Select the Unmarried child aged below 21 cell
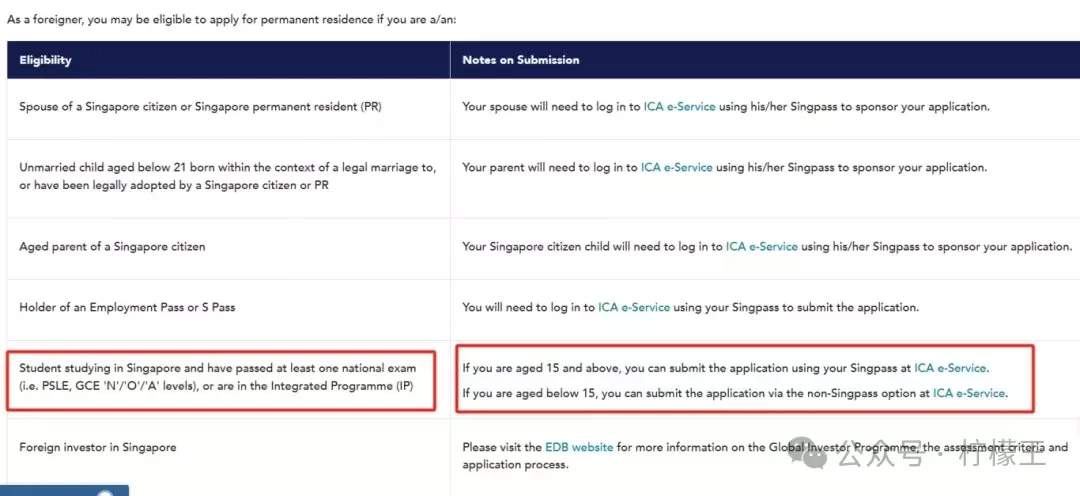 (229, 178)
